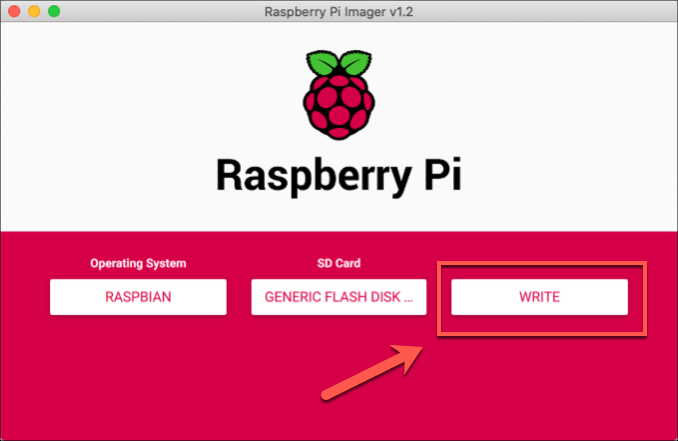Click the Operating System label
This screenshot has height=441, width=678.
point(138,263)
